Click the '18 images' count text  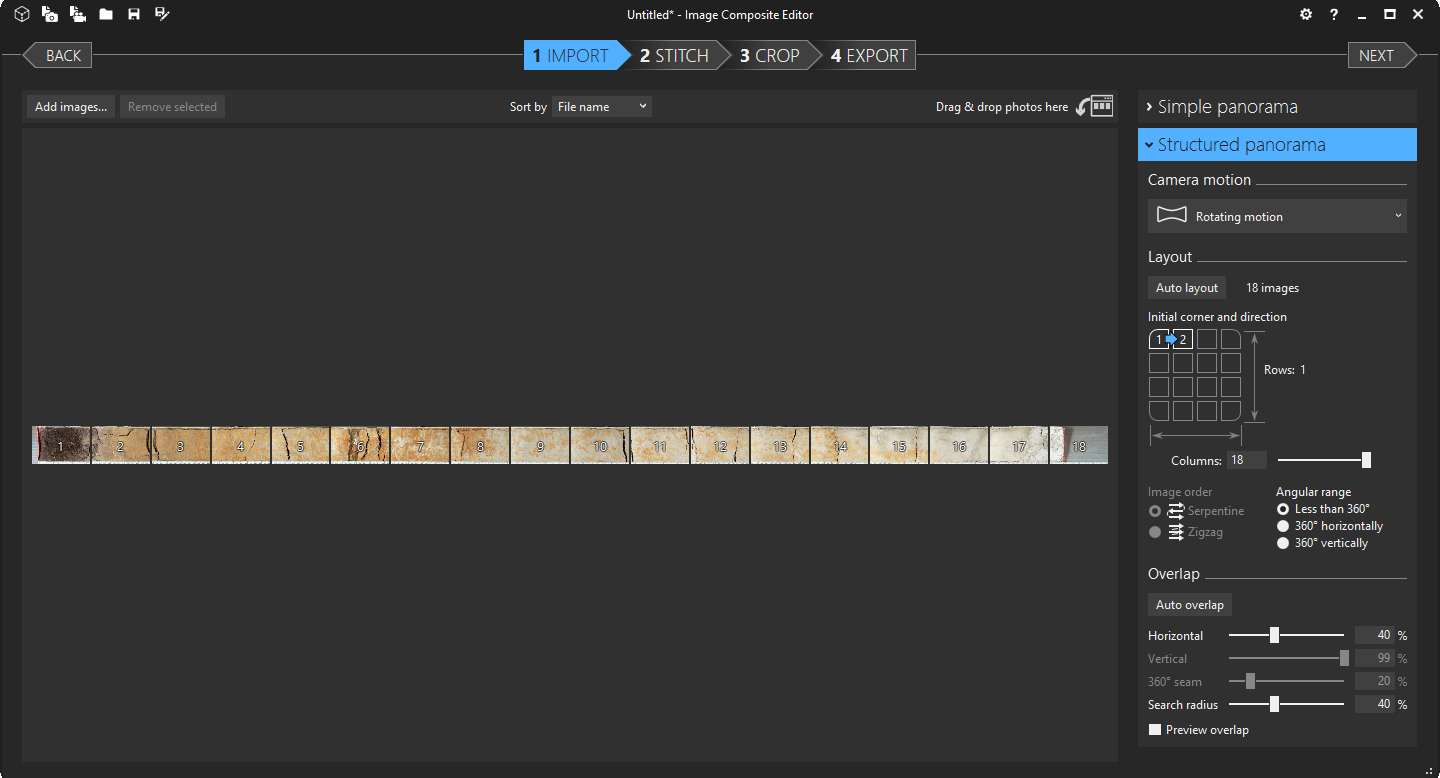(x=1272, y=288)
